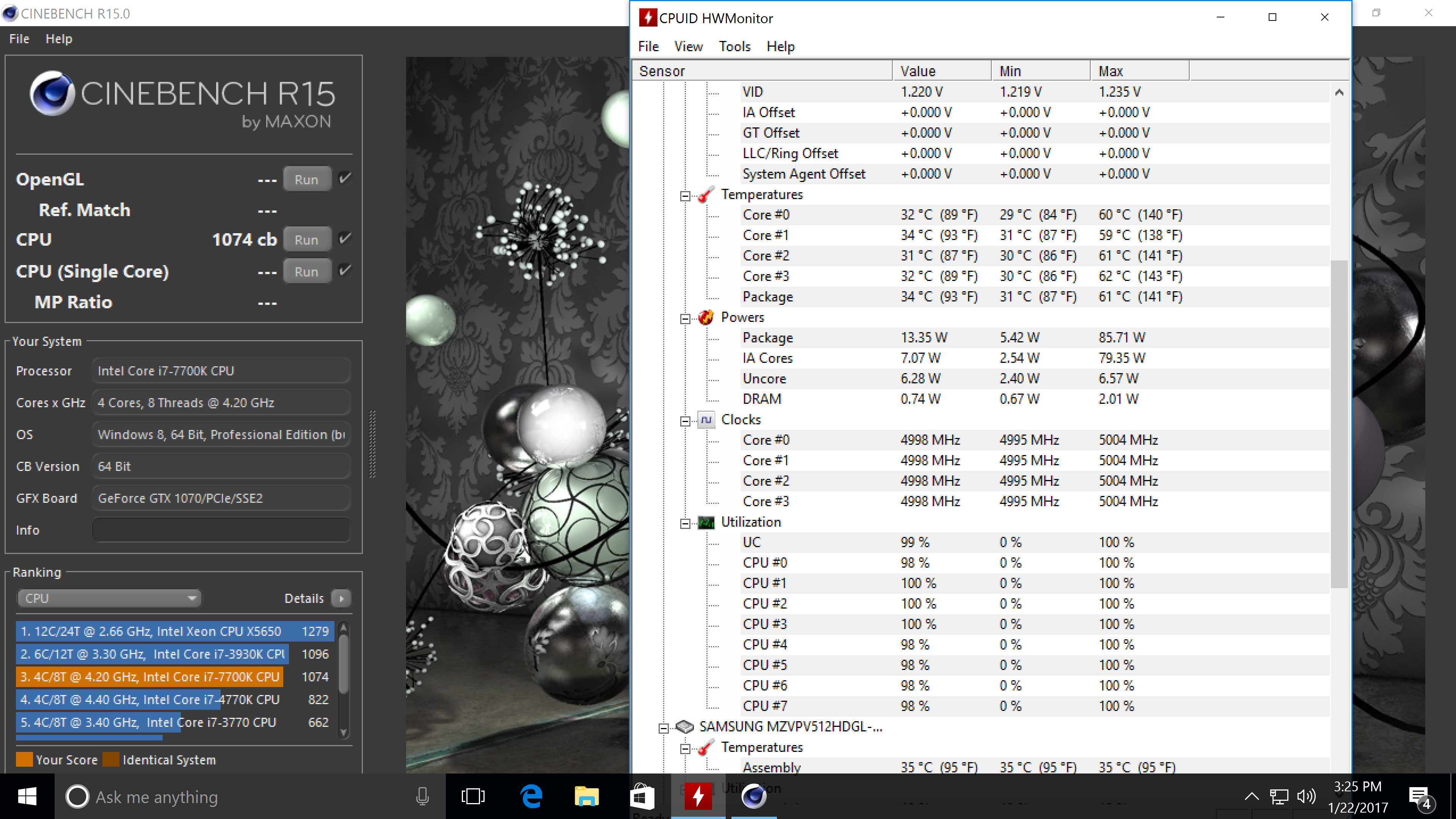Click the Samsung Temperatures thermometer icon
Screen dimensions: 1456x819
pyautogui.click(x=705, y=748)
